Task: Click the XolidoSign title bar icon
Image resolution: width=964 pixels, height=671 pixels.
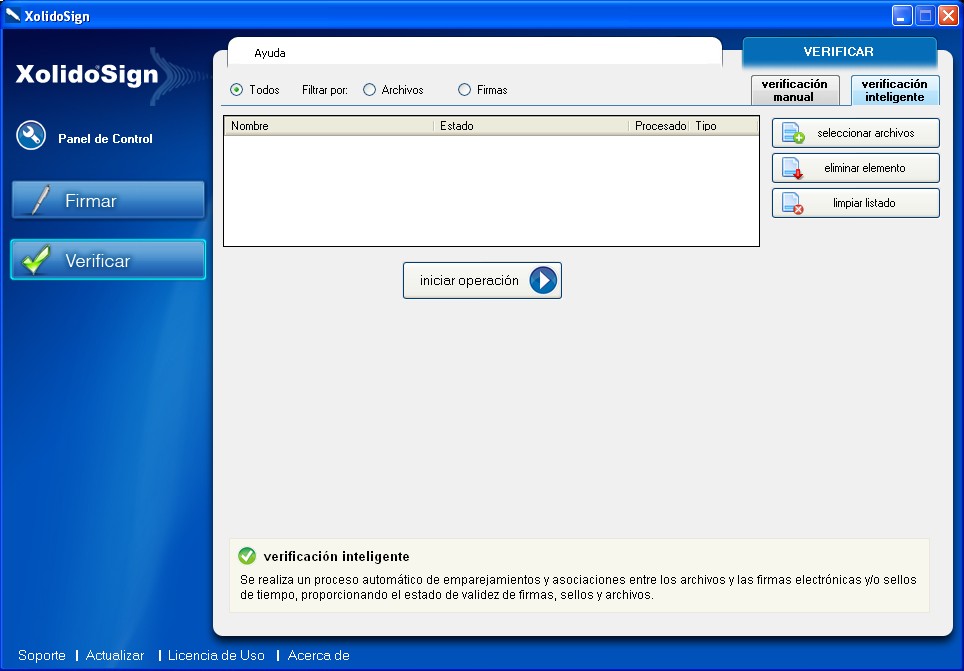Action: pos(12,15)
